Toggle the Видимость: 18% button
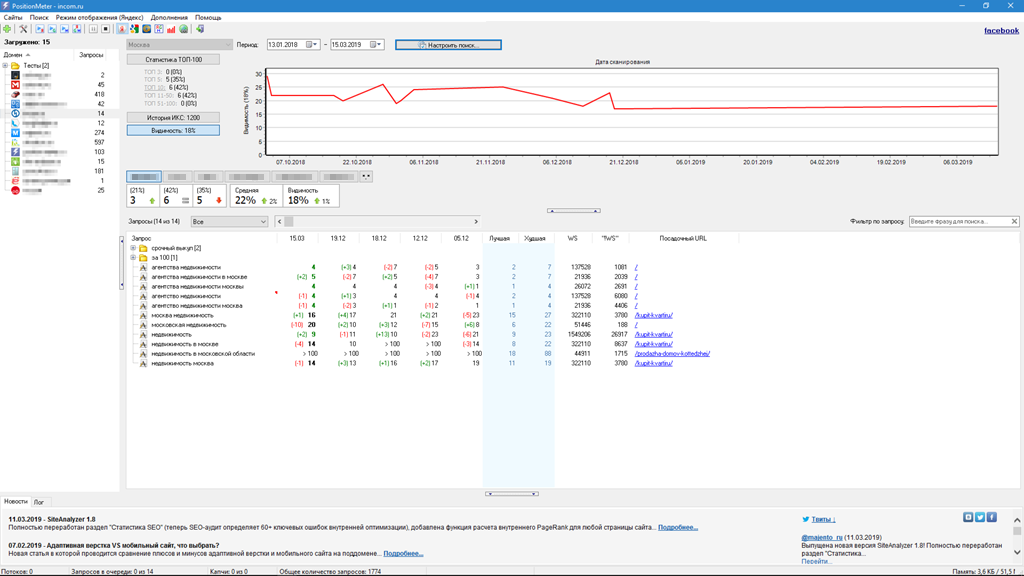1024x576 pixels. [173, 130]
